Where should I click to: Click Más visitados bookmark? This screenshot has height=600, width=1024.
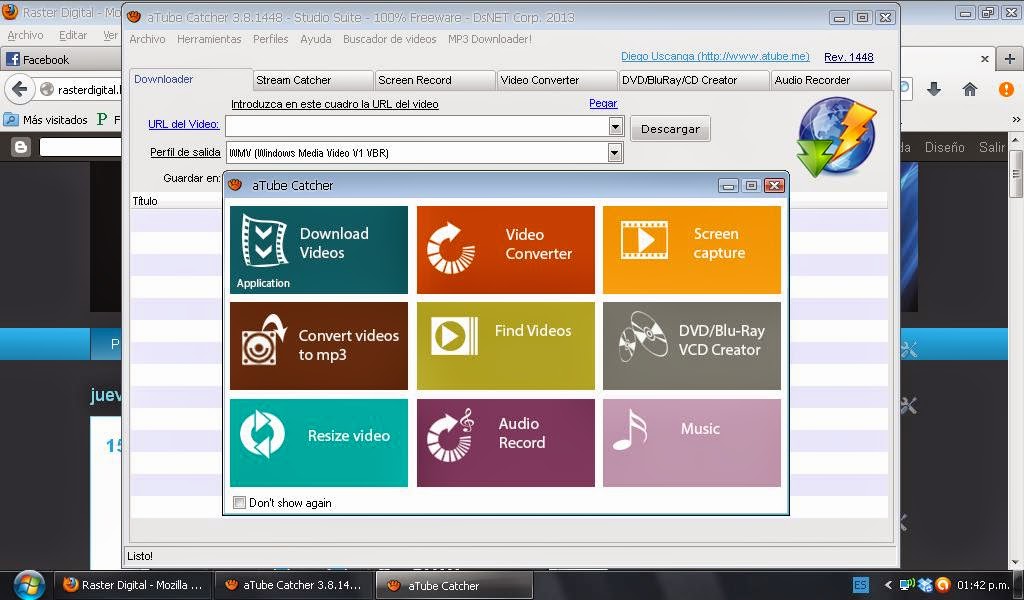pos(46,119)
